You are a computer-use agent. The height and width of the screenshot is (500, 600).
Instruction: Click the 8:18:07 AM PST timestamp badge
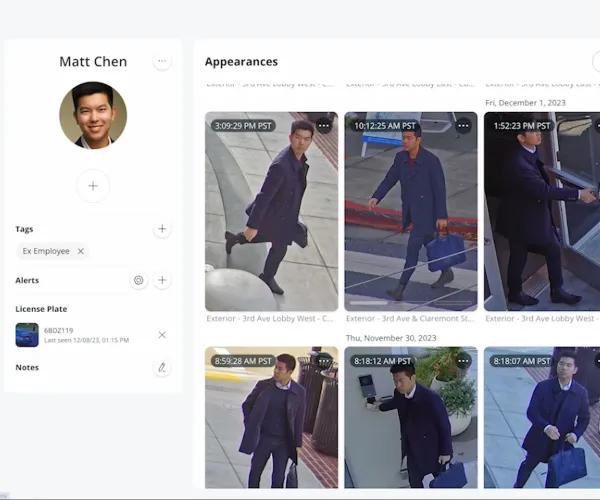click(522, 361)
